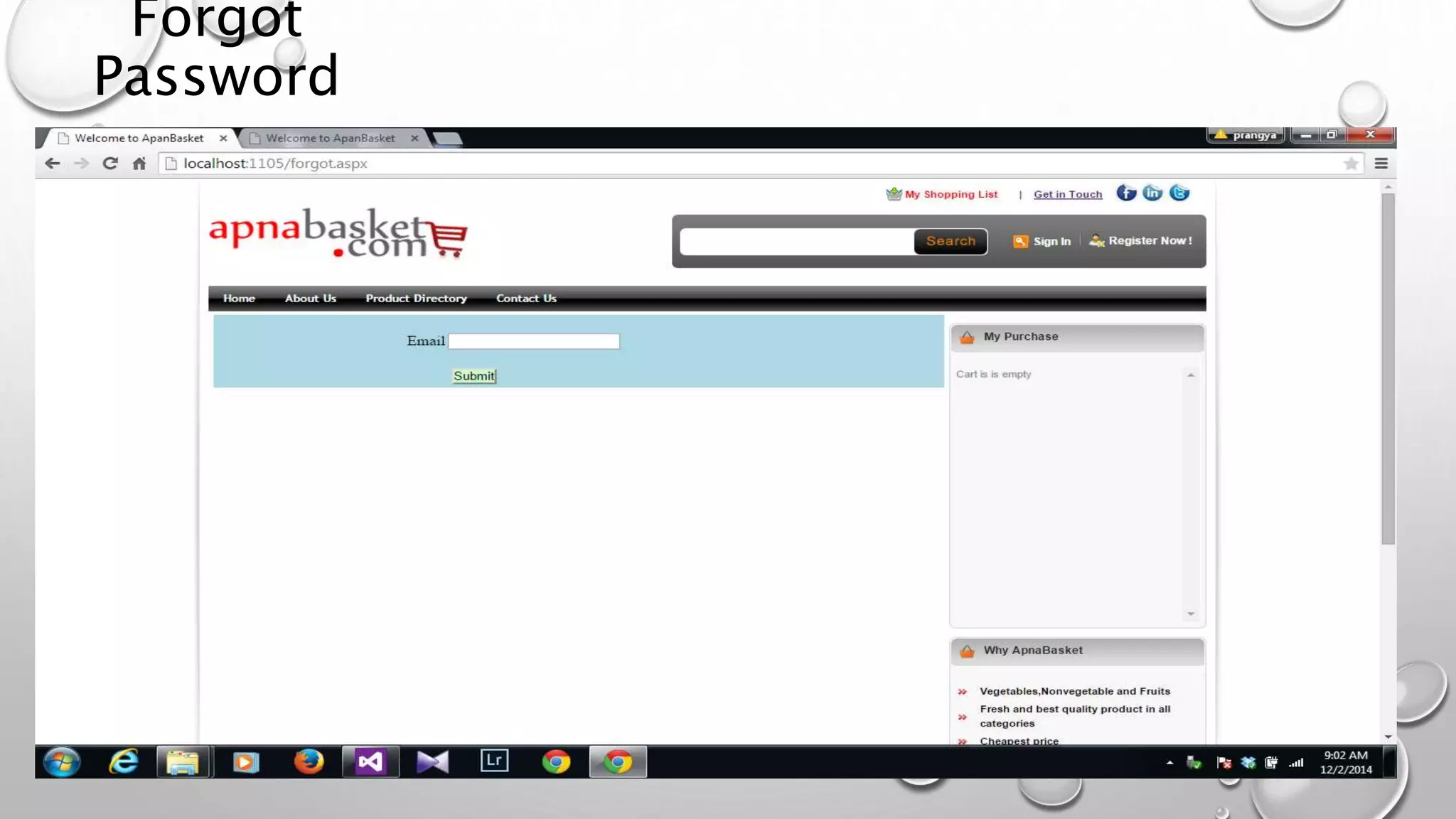Image resolution: width=1456 pixels, height=819 pixels.
Task: Click the address bar URL
Action: [275, 164]
